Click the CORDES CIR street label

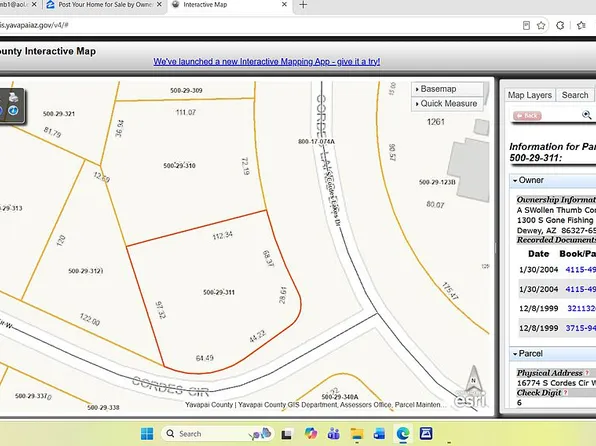171,386
